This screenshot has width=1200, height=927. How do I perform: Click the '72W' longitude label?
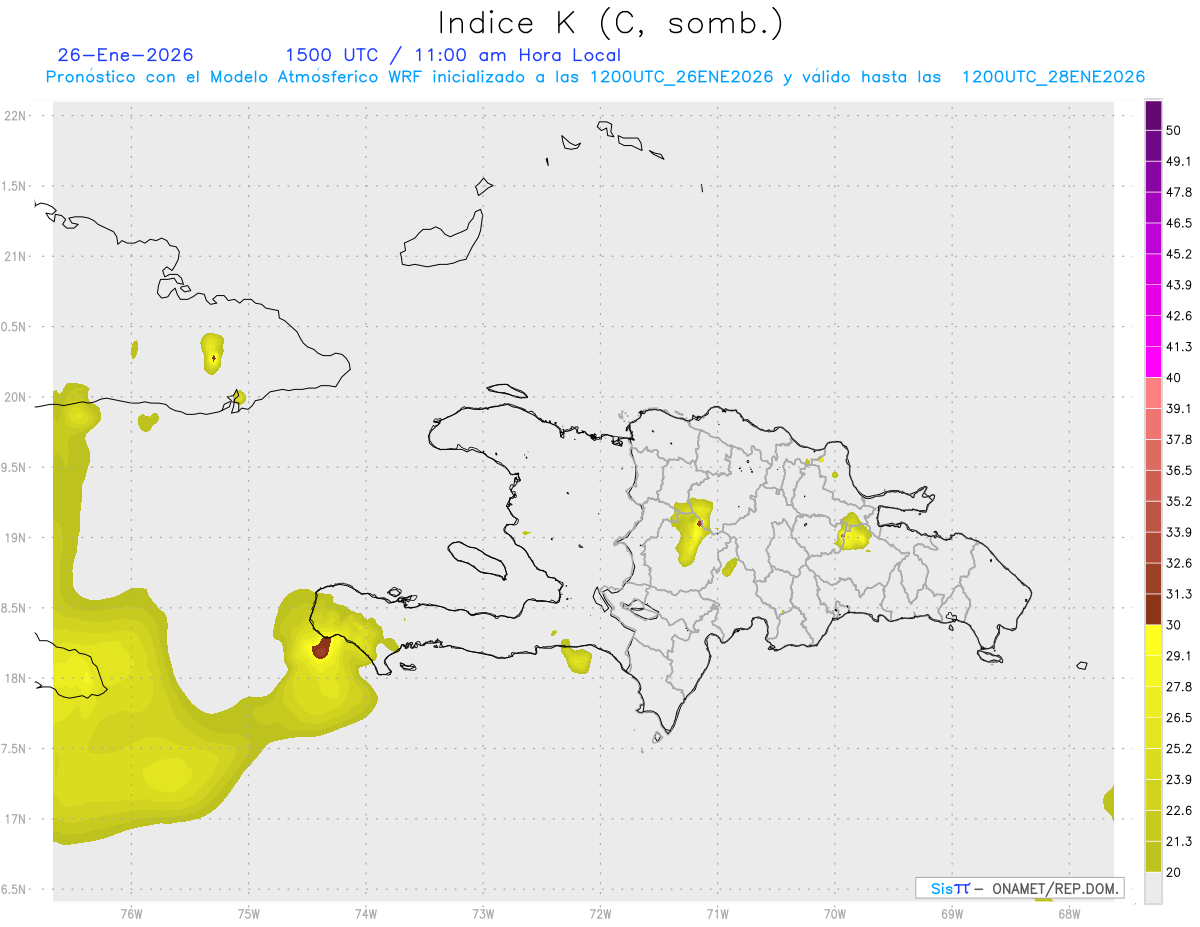[600, 914]
